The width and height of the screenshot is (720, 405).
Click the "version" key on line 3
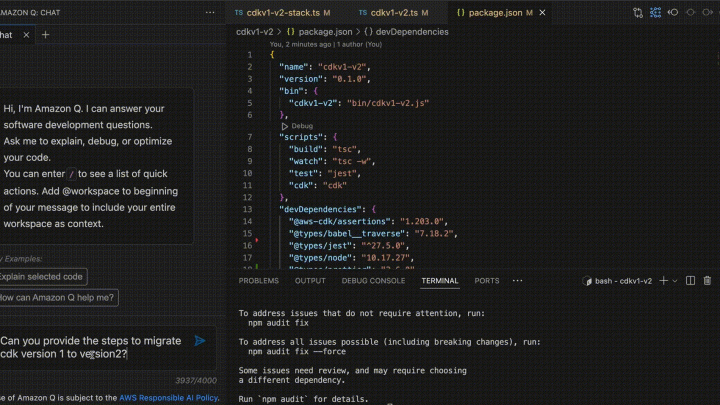click(x=300, y=79)
